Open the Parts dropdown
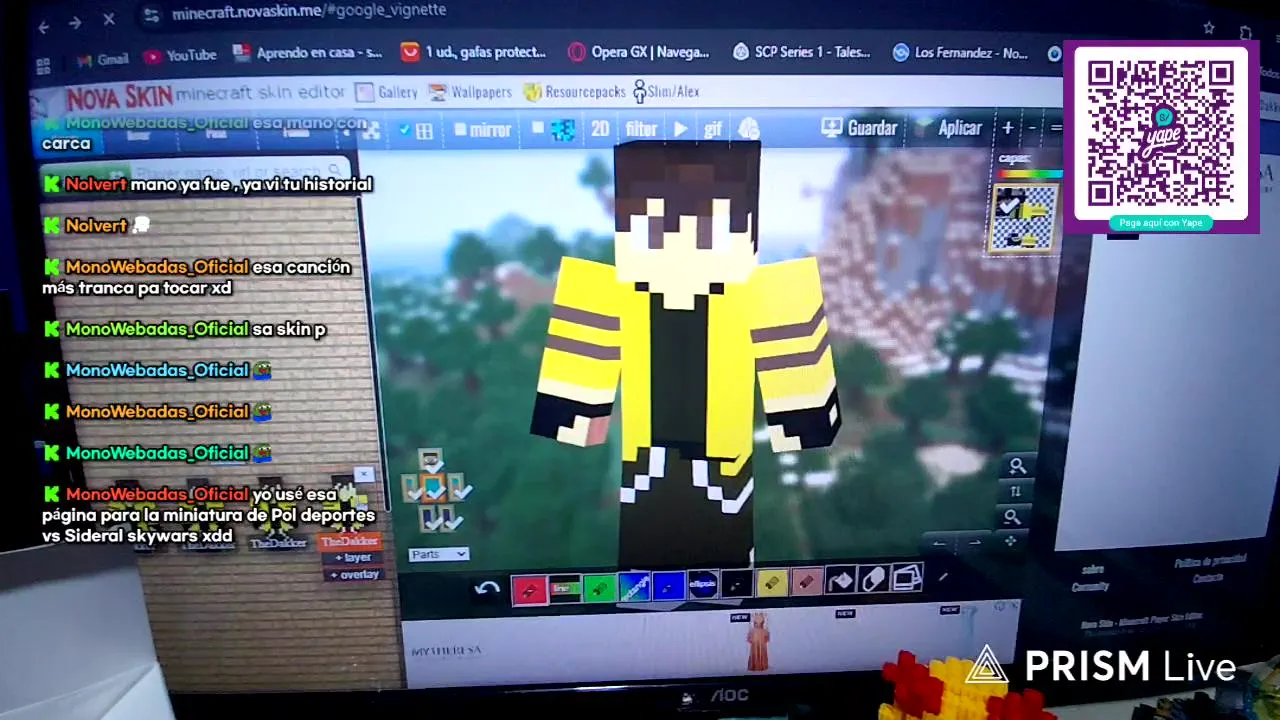Viewport: 1280px width, 720px height. click(438, 554)
